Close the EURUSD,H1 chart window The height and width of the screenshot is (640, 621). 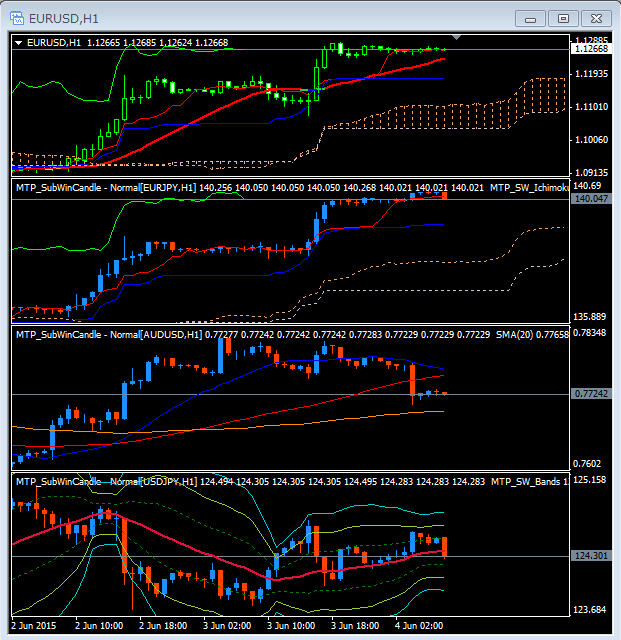click(597, 19)
